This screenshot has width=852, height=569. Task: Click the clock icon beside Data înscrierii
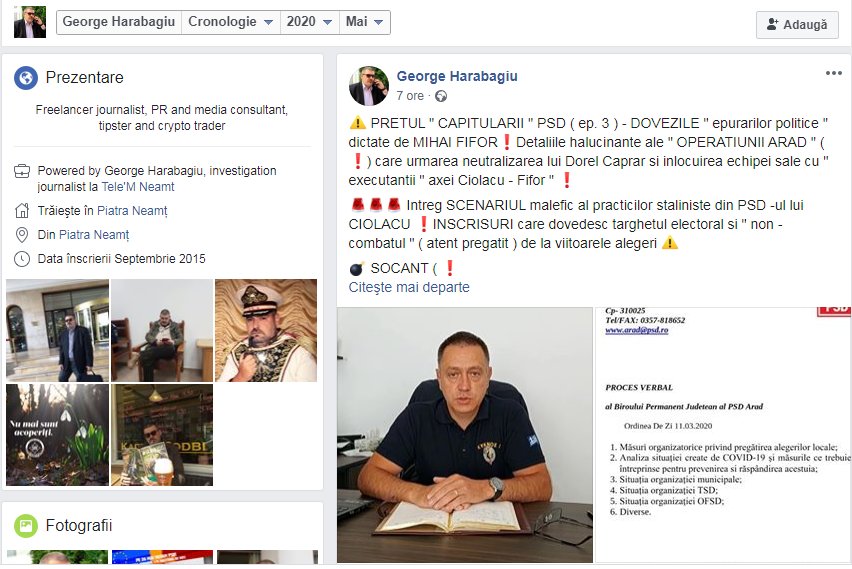(x=22, y=259)
